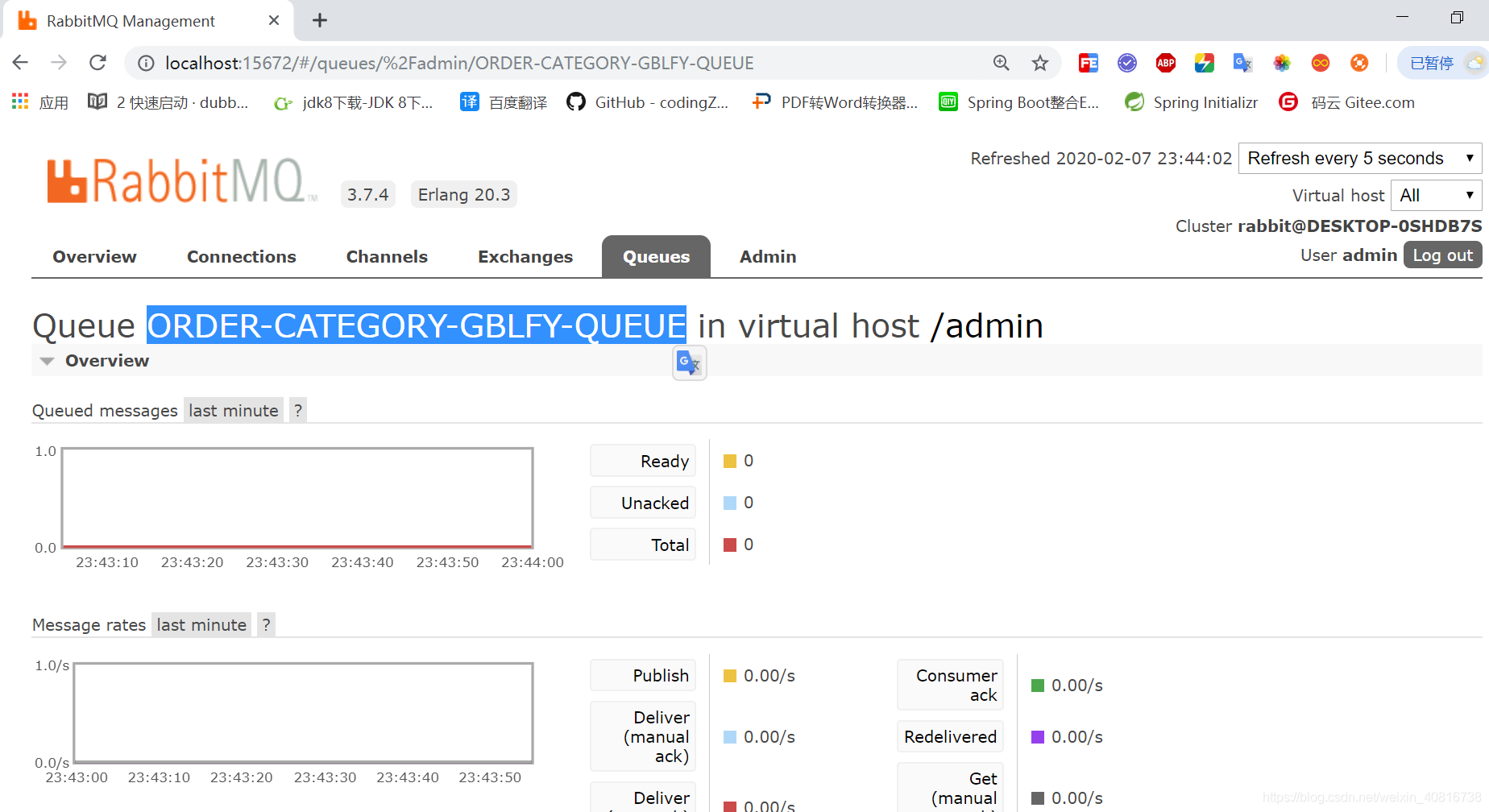Switch to the Channels tab
1489x812 pixels.
pyautogui.click(x=387, y=256)
